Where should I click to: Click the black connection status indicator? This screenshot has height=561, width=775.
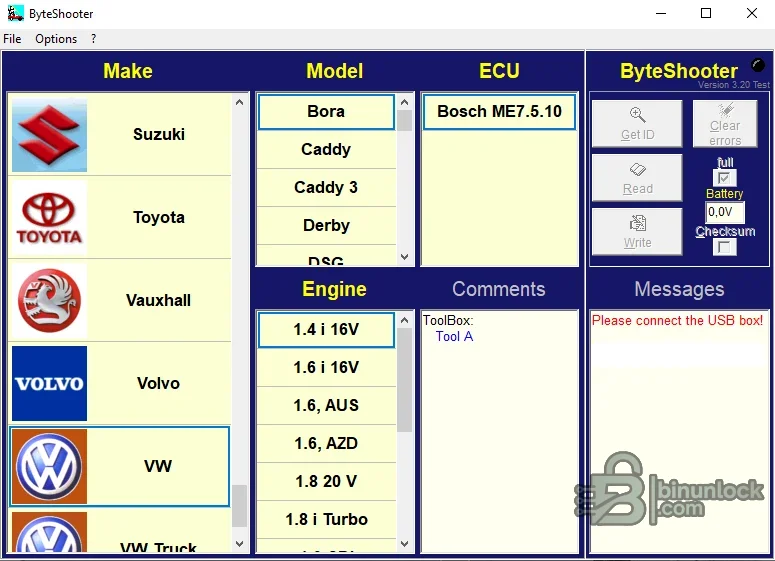(x=758, y=65)
